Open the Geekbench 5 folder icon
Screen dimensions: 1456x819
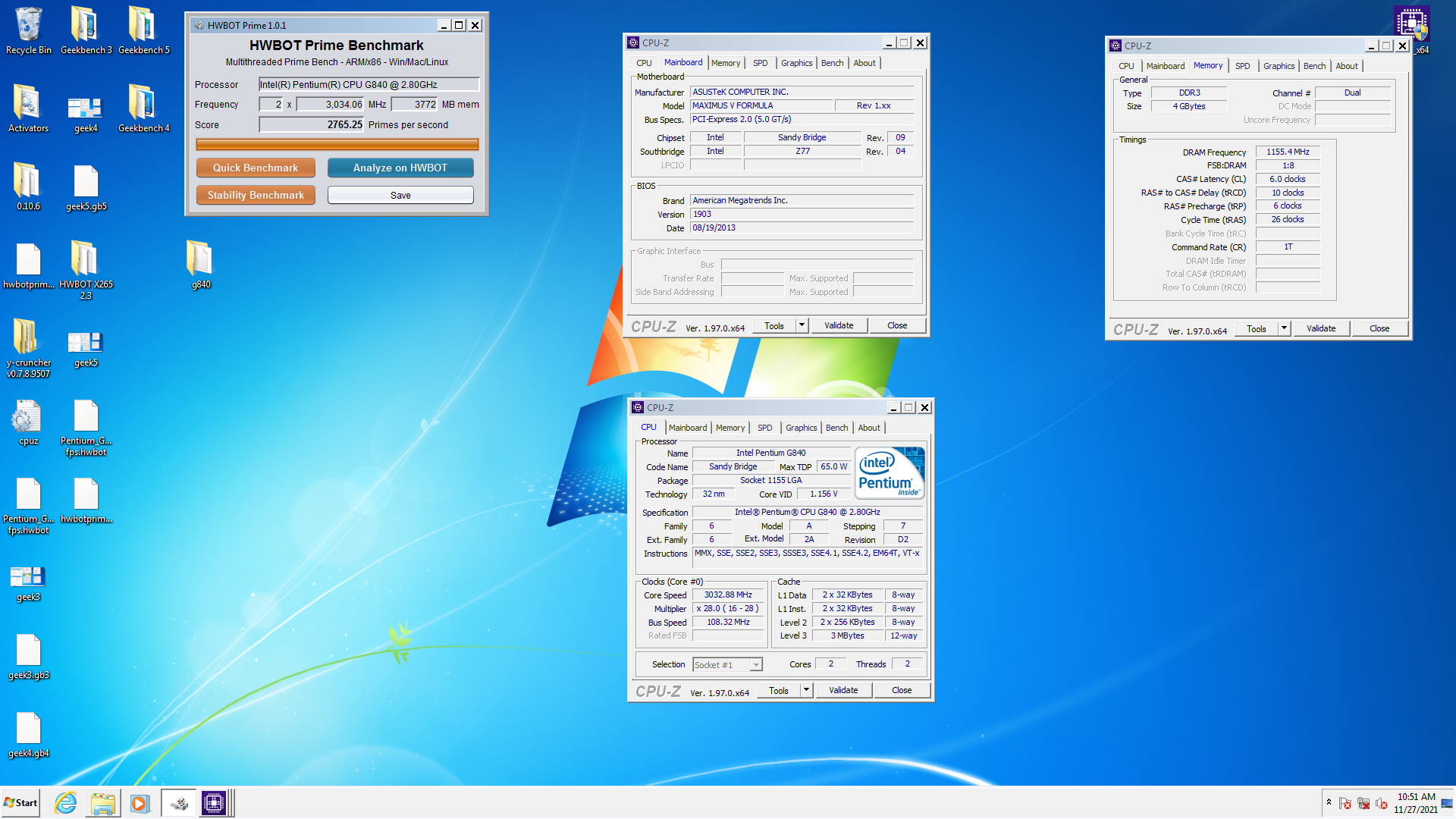[x=143, y=30]
